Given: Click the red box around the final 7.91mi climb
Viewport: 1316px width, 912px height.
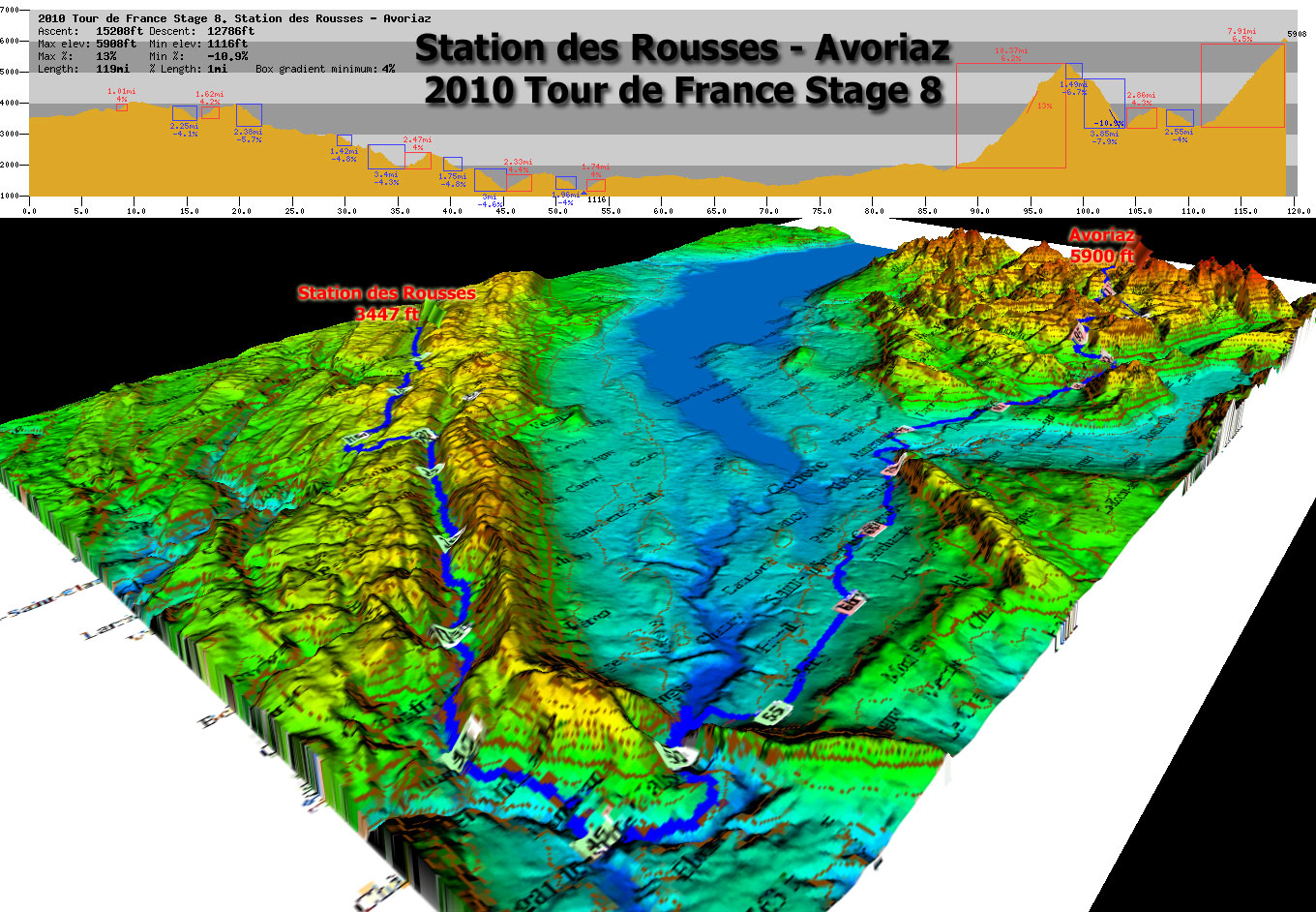Looking at the screenshot, I should click(x=1243, y=85).
